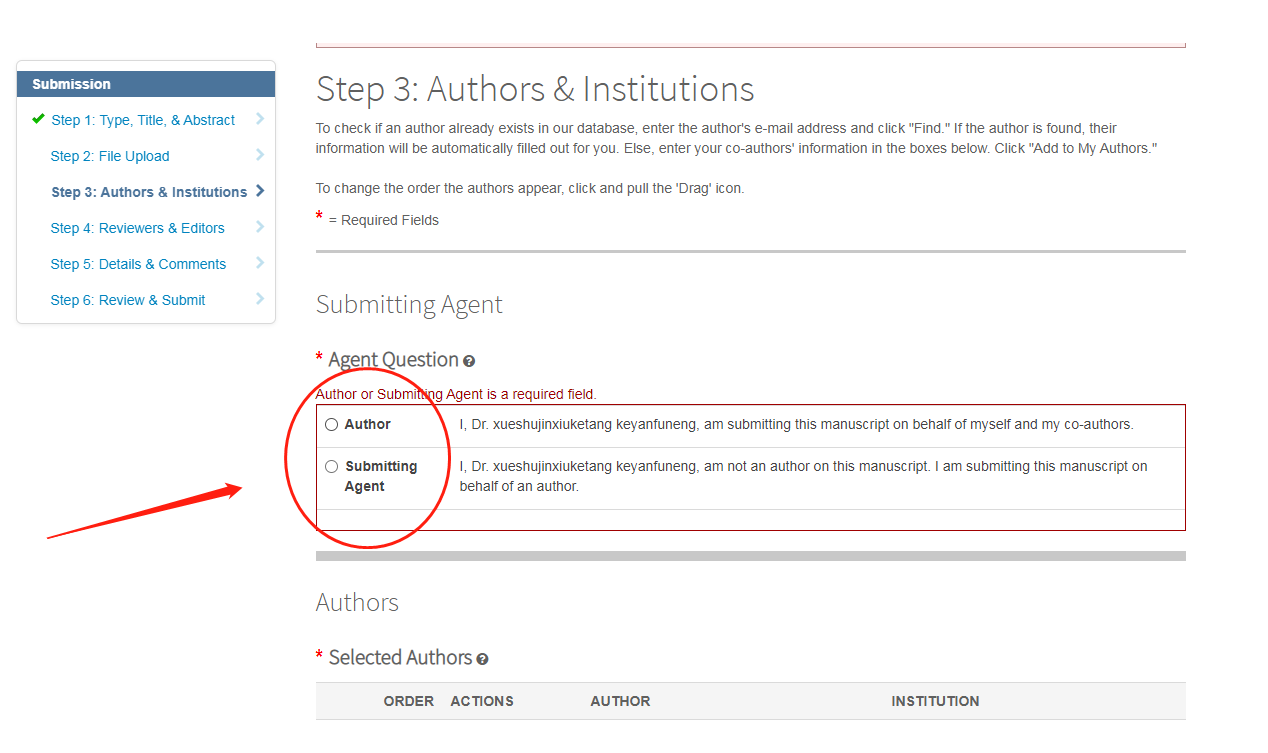Go to Step 2: File Upload
The width and height of the screenshot is (1268, 753).
[110, 156]
